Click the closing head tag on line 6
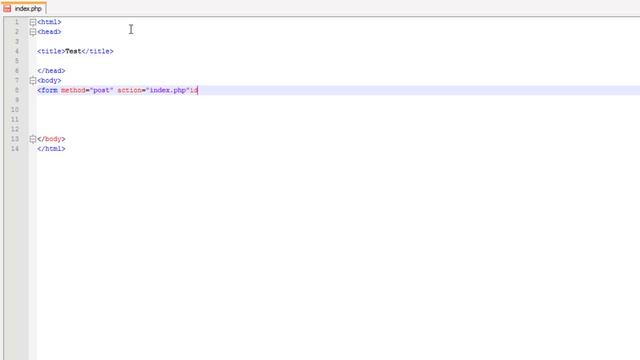The height and width of the screenshot is (360, 640). [51, 71]
